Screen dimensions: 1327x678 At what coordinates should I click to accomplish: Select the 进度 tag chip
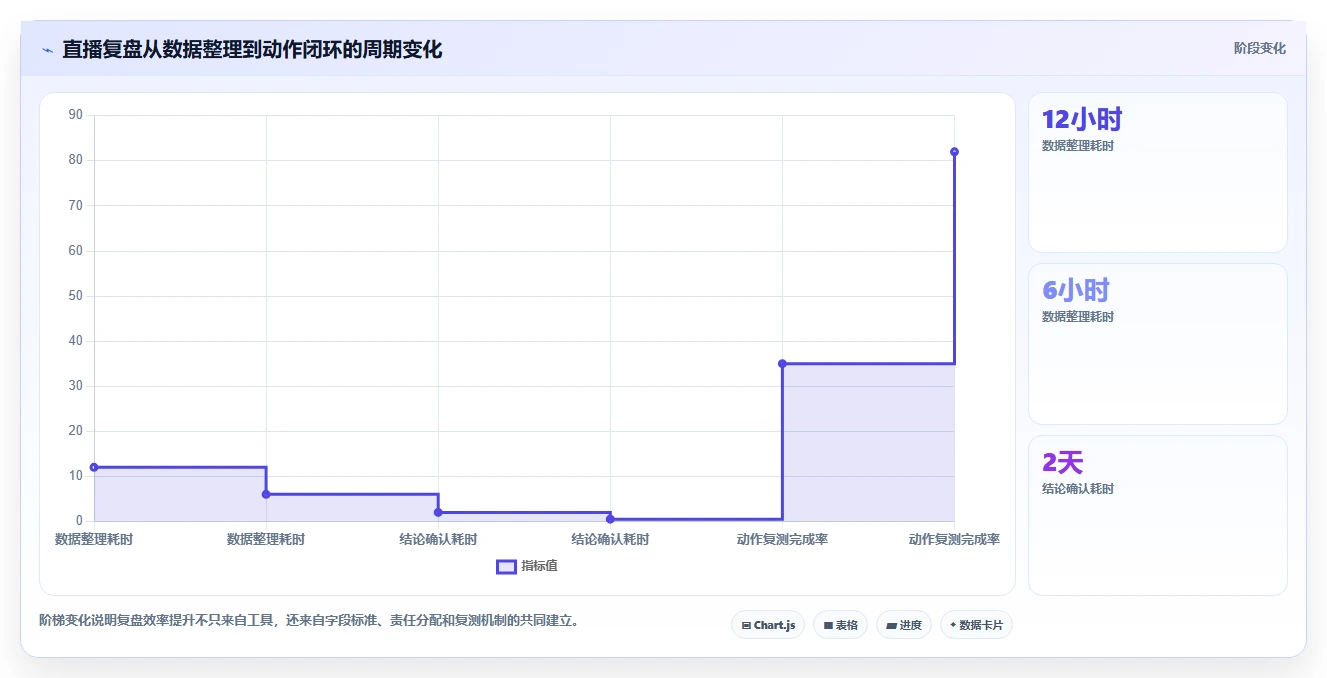904,625
